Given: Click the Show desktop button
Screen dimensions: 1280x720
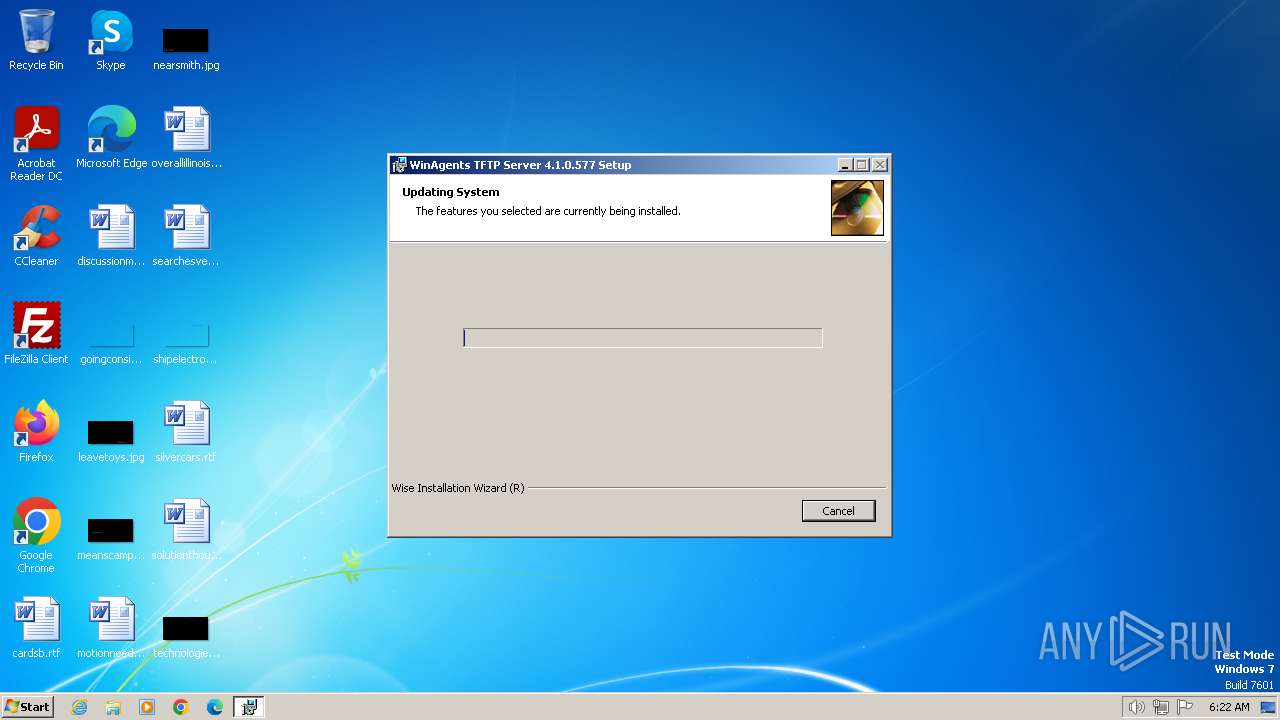Looking at the screenshot, I should [x=1268, y=707].
